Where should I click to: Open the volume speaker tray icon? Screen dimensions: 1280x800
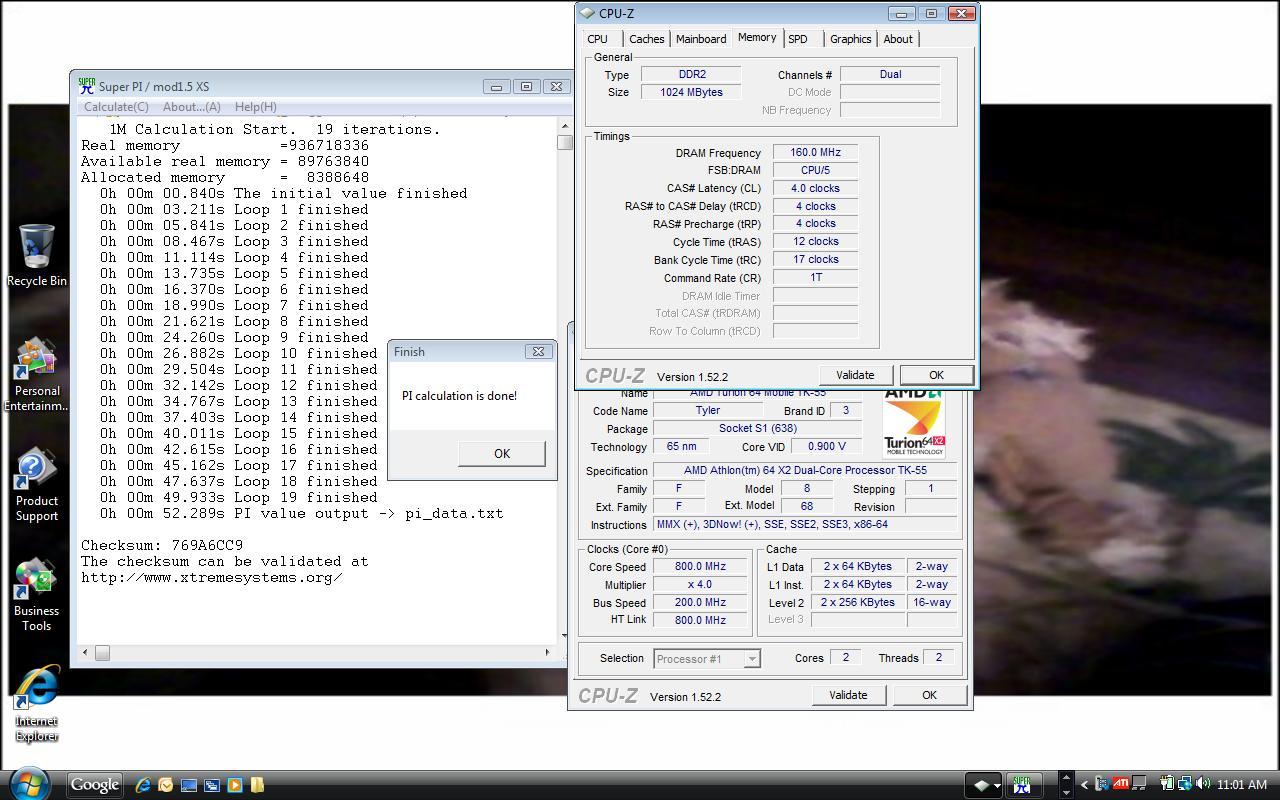point(1203,784)
